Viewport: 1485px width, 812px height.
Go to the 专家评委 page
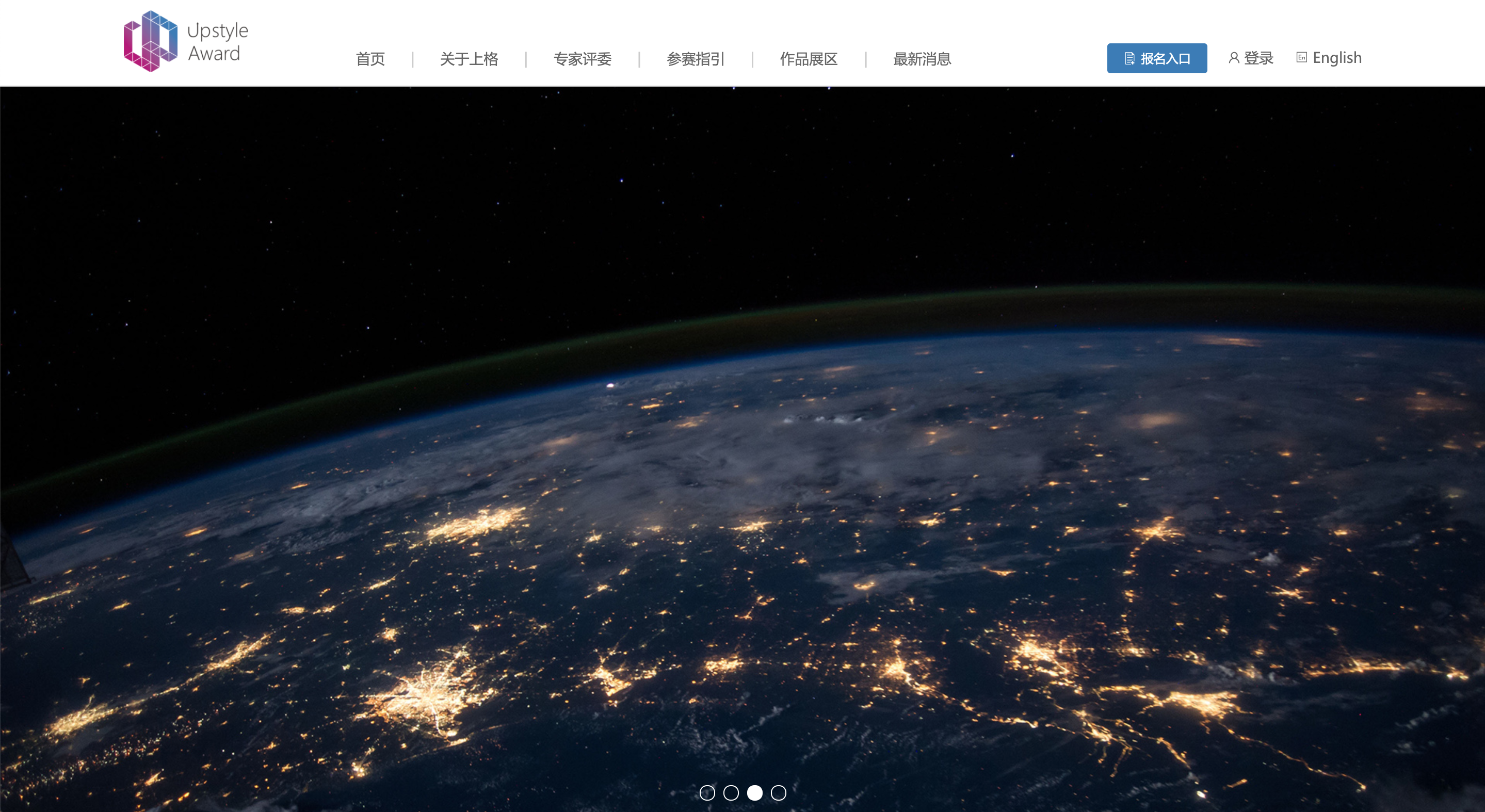pos(582,59)
